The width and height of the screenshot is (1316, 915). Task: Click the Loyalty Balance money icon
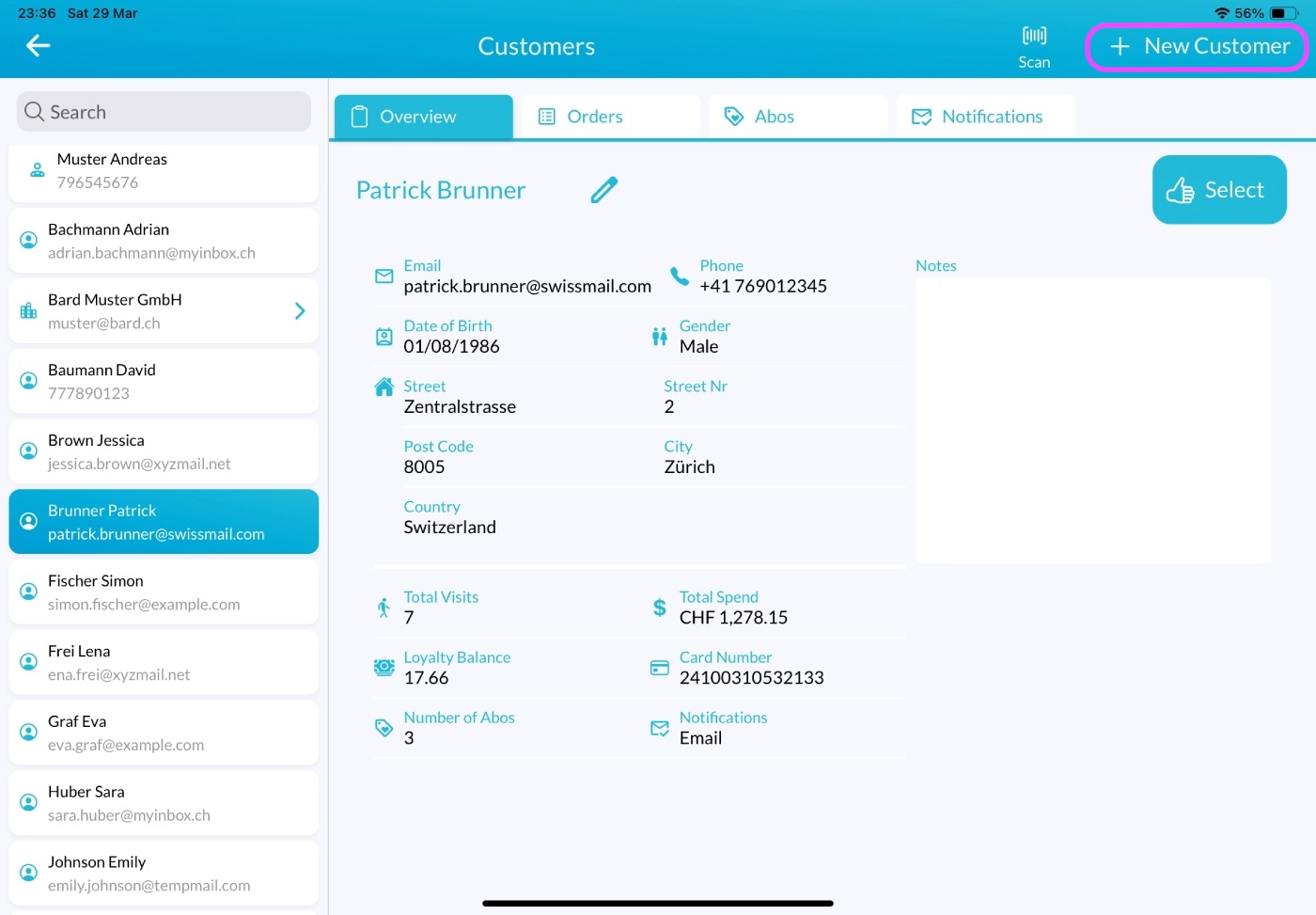pyautogui.click(x=384, y=668)
